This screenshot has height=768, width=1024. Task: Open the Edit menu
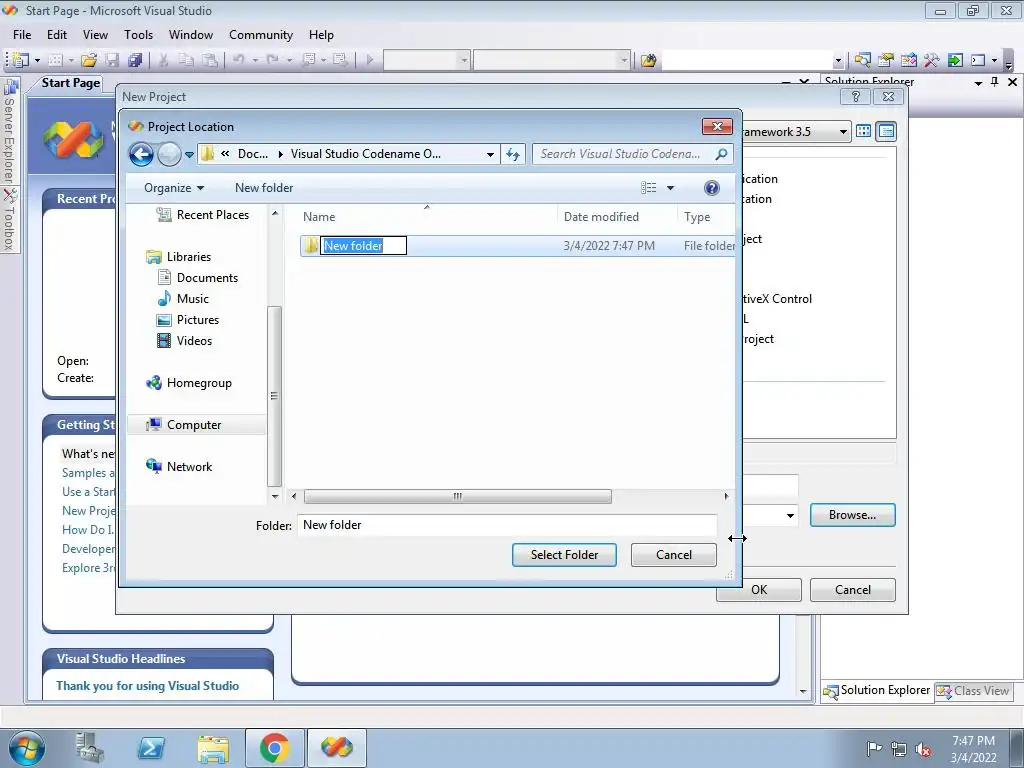tap(57, 35)
